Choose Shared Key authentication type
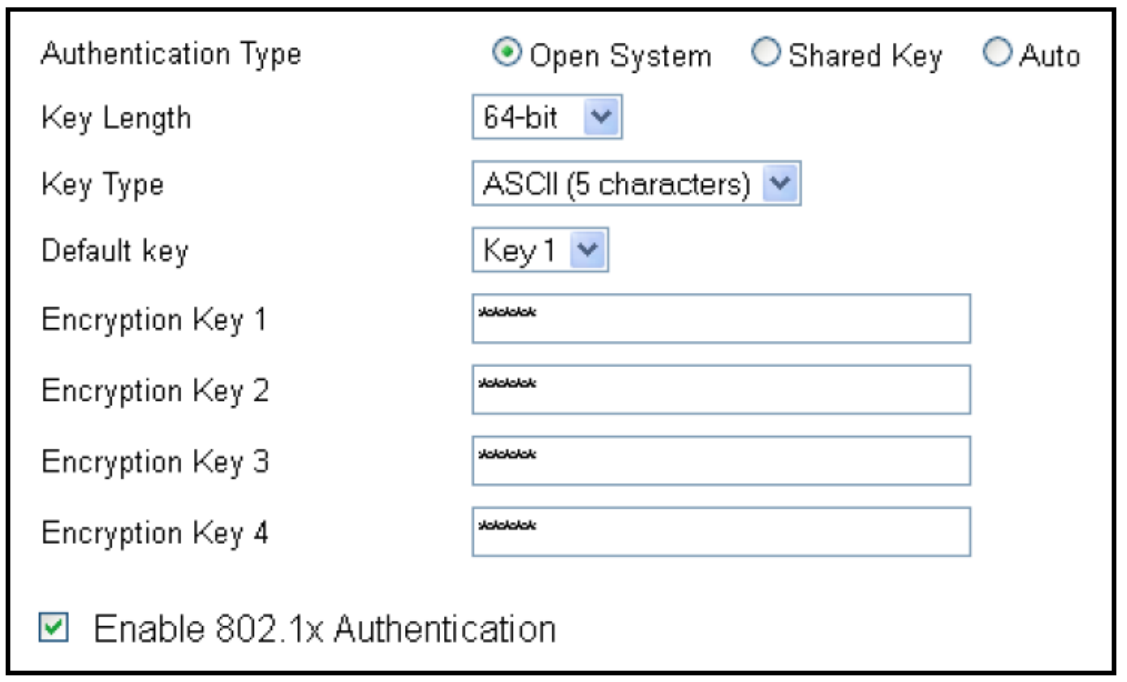This screenshot has width=1127, height=682. click(765, 54)
